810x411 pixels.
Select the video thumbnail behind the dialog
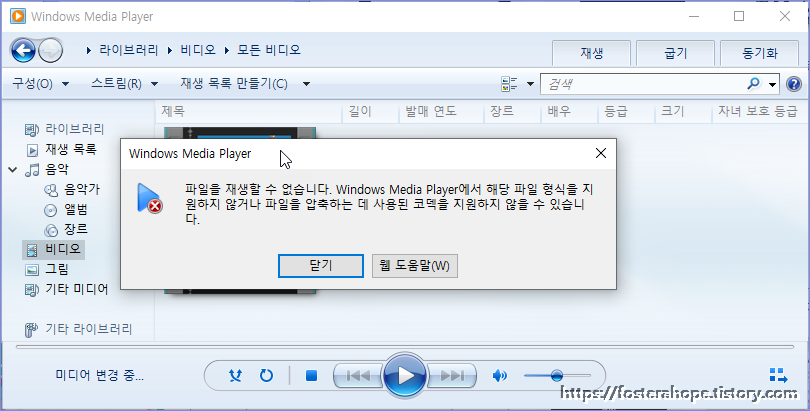click(240, 132)
